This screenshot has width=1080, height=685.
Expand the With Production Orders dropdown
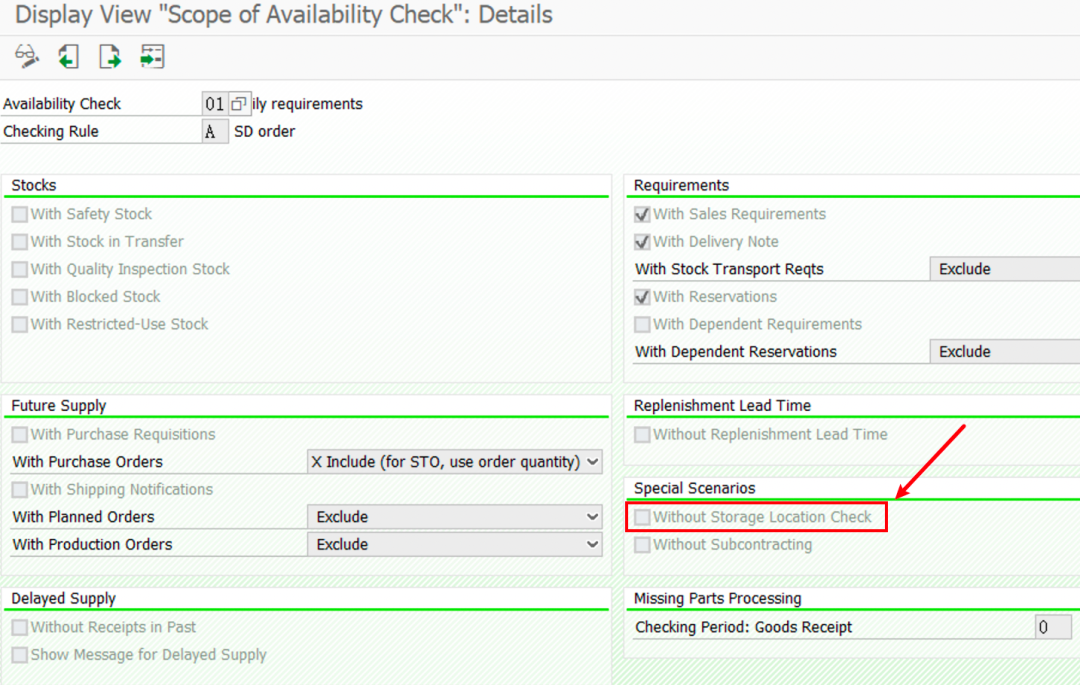(455, 545)
